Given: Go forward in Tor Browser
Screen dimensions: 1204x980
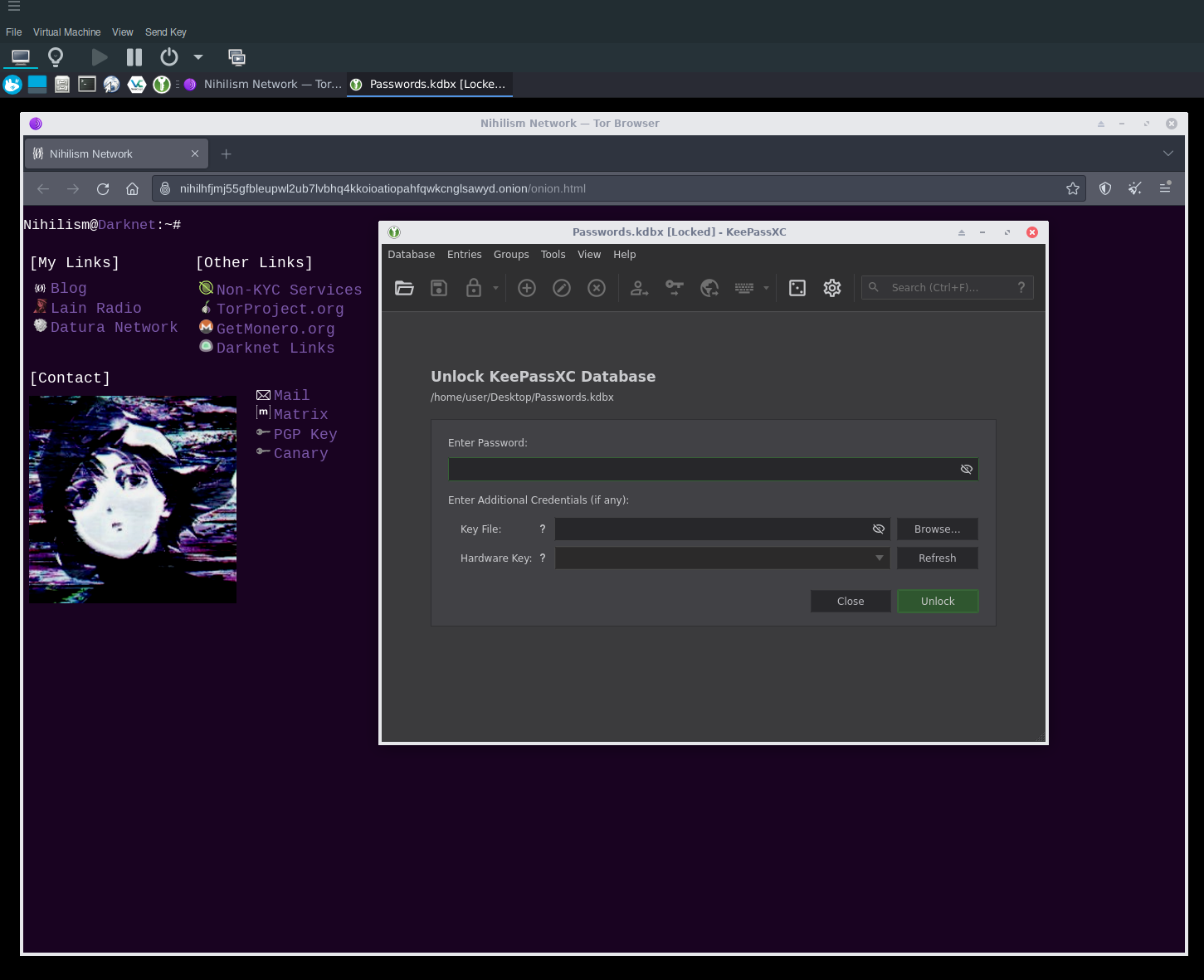Looking at the screenshot, I should [x=73, y=188].
